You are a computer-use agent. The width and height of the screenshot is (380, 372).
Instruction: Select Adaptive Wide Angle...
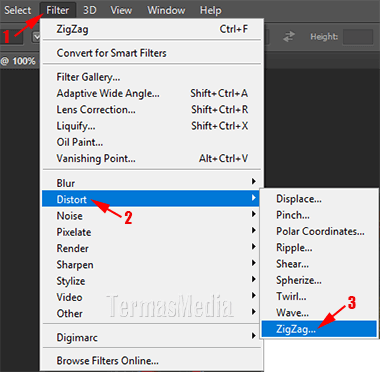pos(152,93)
